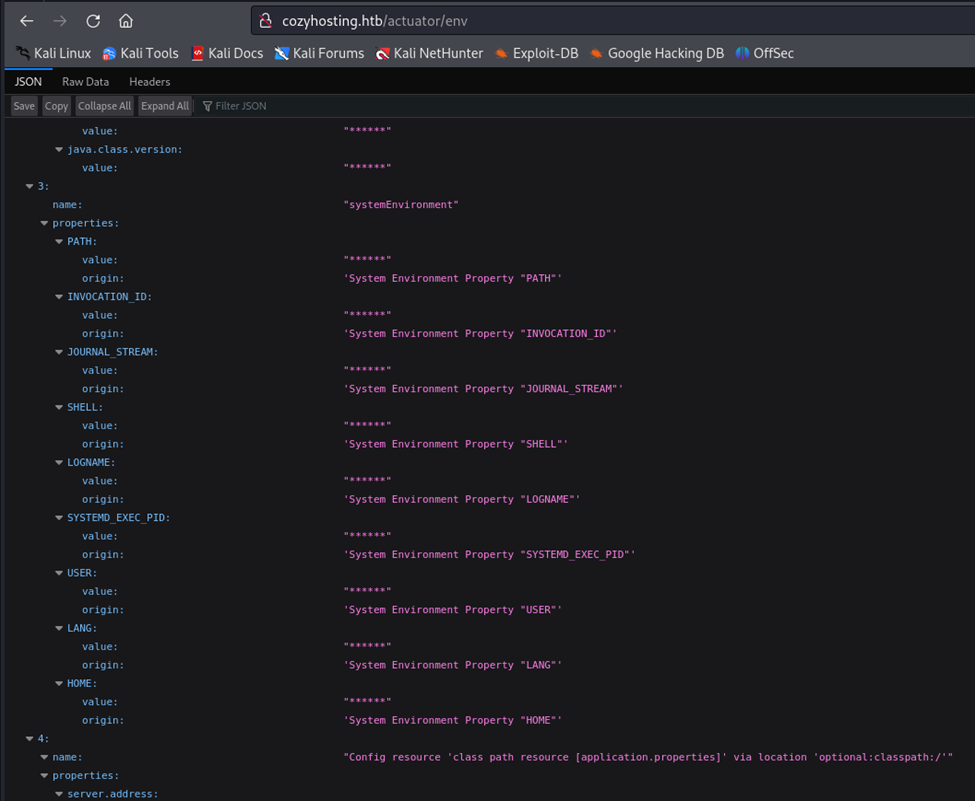
Task: Open the browser home page
Action: [126, 21]
